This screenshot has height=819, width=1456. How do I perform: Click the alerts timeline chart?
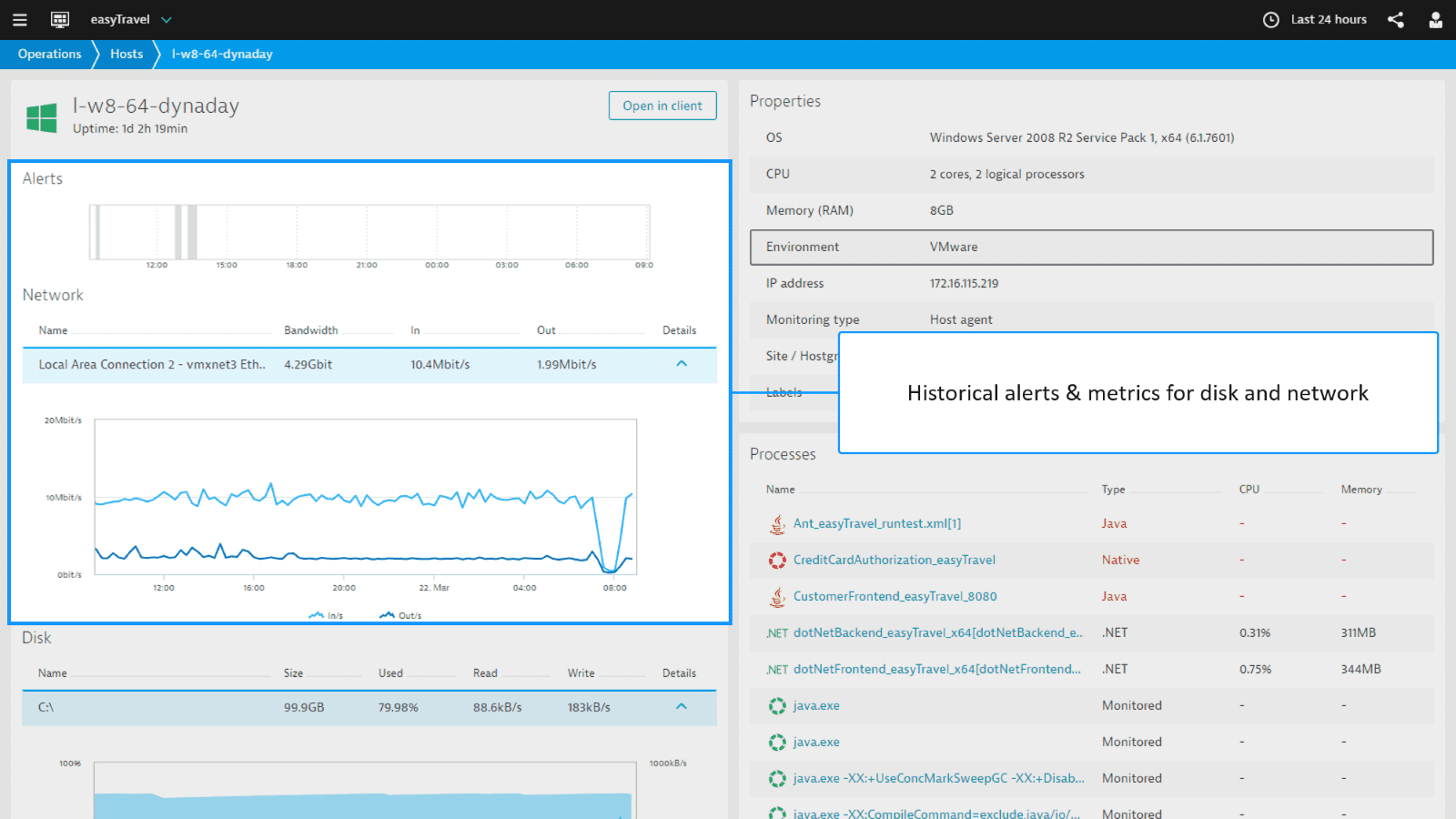[370, 233]
